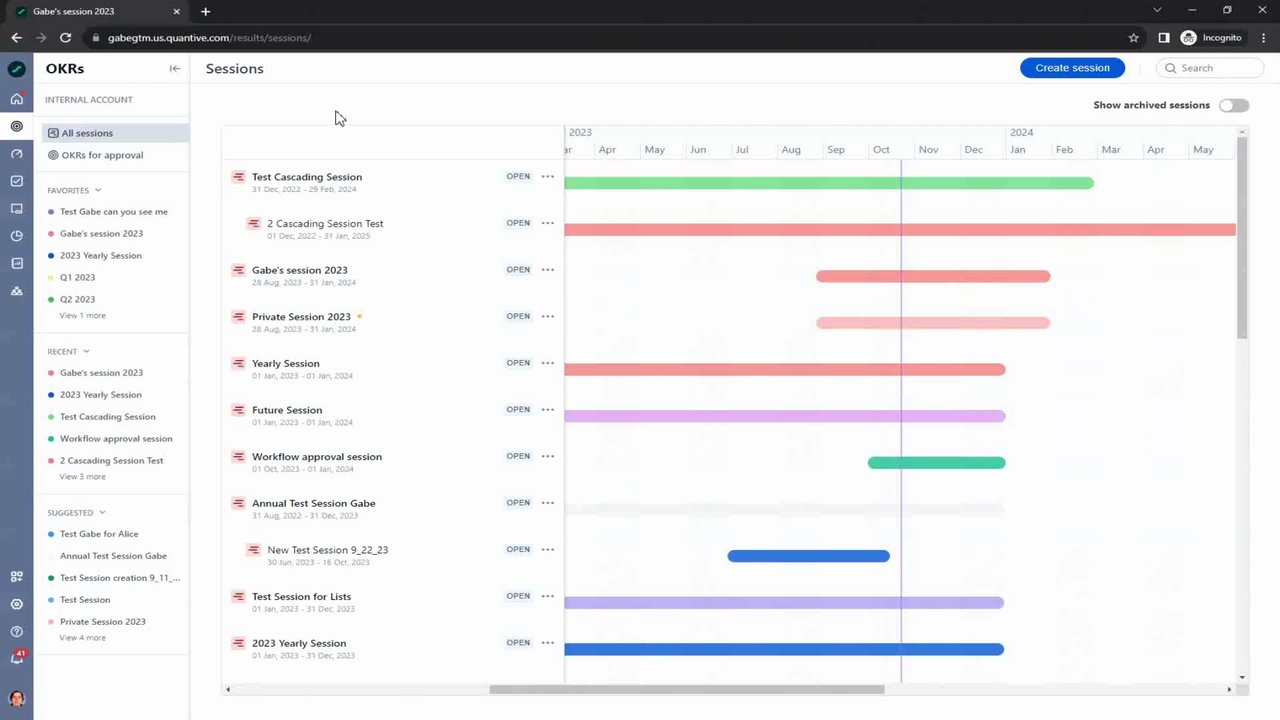Open Workflow approval session in Recent
The width and height of the screenshot is (1280, 720).
[115, 439]
